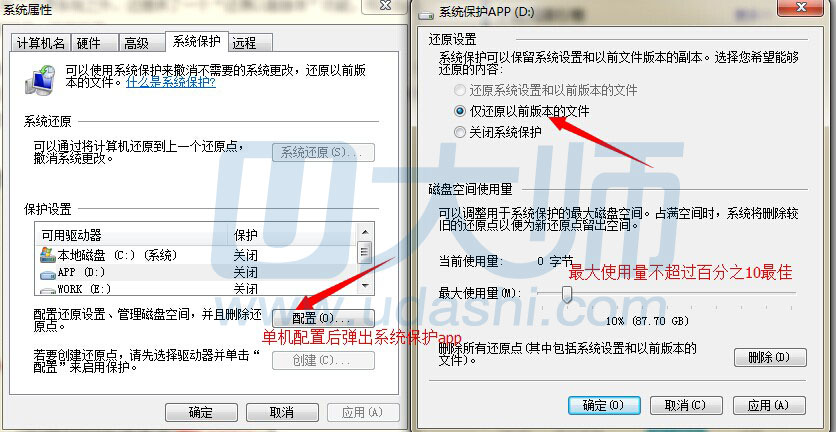Close the System Protection APP (D:) dialog

click(800, 6)
